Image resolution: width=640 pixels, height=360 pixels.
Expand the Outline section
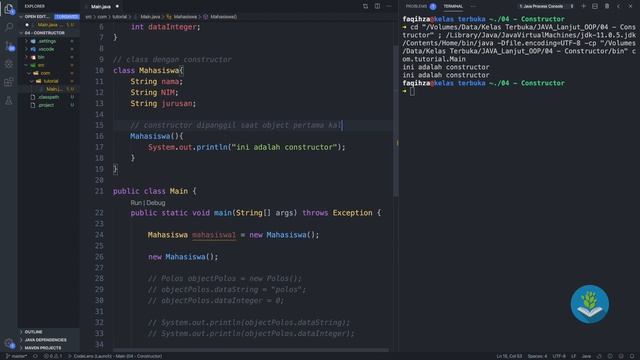click(x=48, y=332)
